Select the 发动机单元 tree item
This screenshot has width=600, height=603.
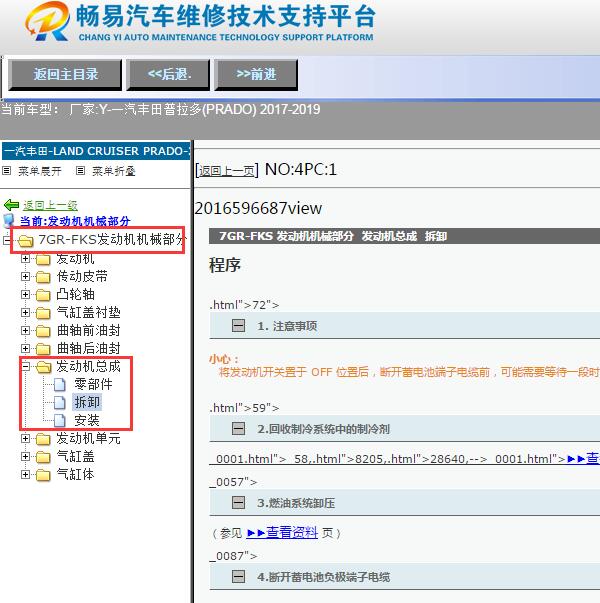pyautogui.click(x=88, y=438)
